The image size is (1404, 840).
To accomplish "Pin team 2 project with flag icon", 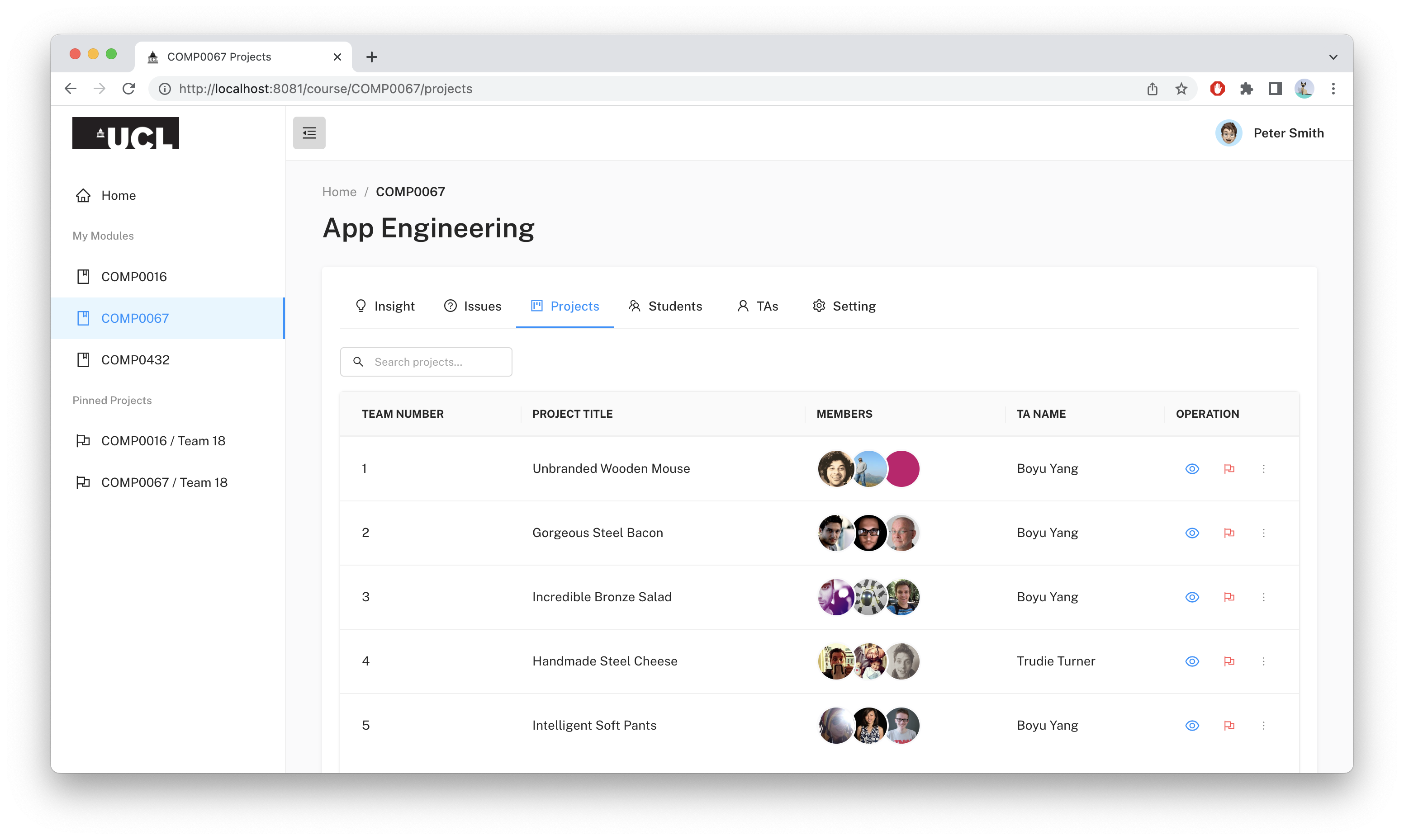I will click(x=1229, y=533).
